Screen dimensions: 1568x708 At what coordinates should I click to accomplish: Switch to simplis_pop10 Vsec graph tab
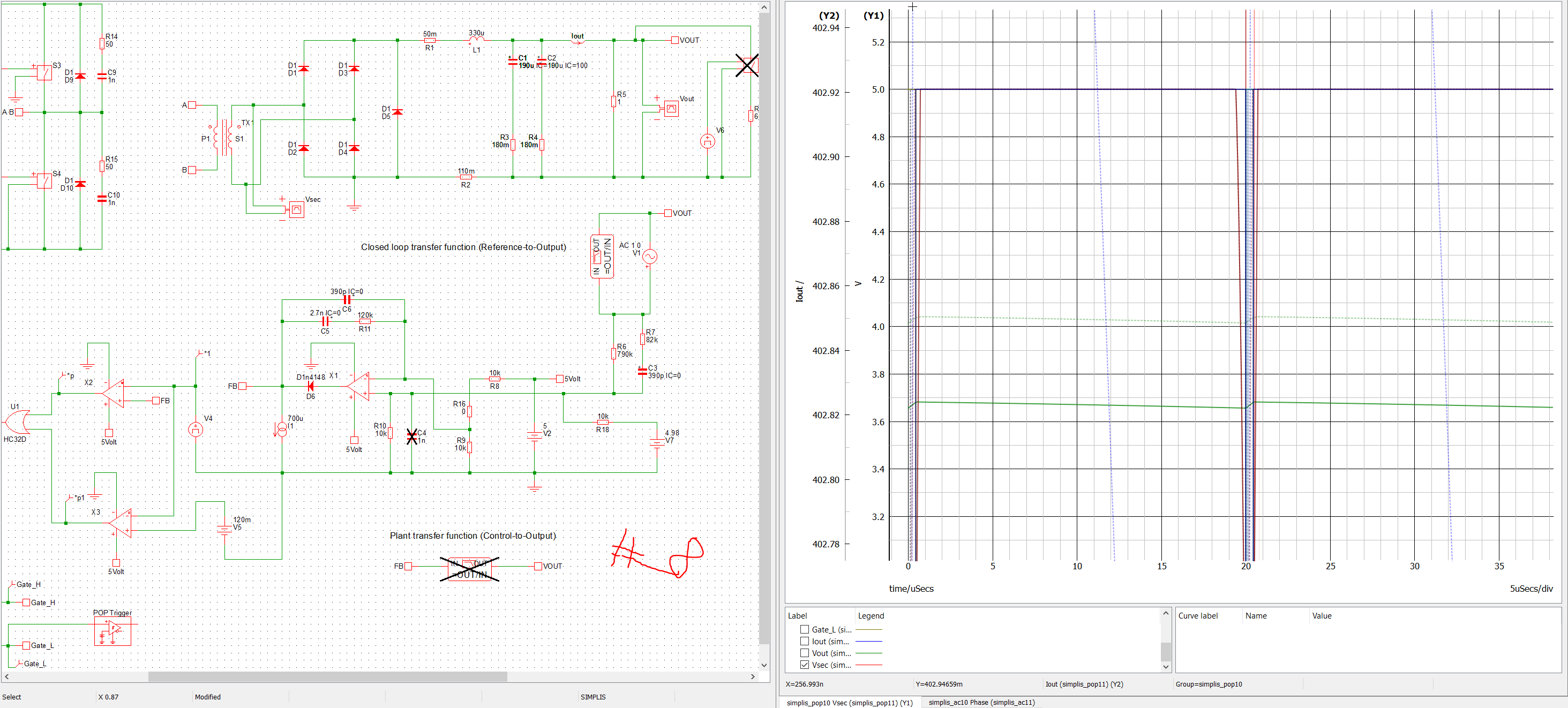point(849,703)
